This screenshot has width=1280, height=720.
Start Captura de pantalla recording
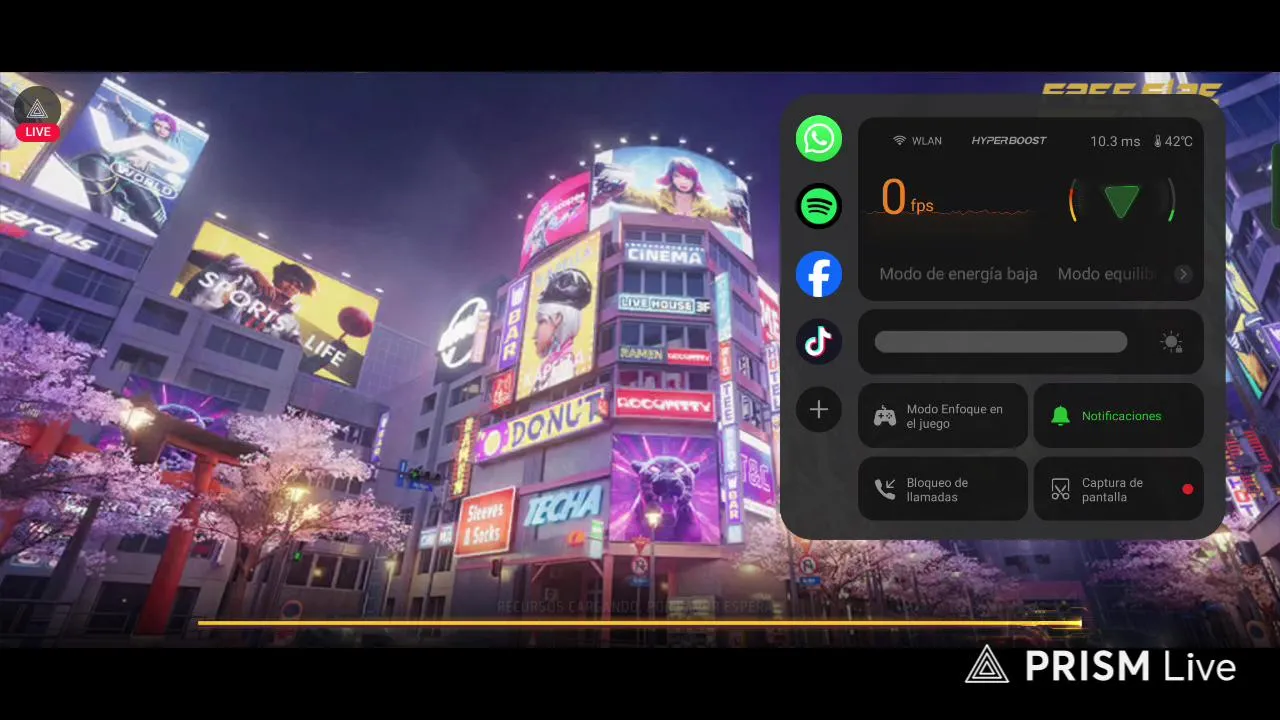(x=1118, y=489)
